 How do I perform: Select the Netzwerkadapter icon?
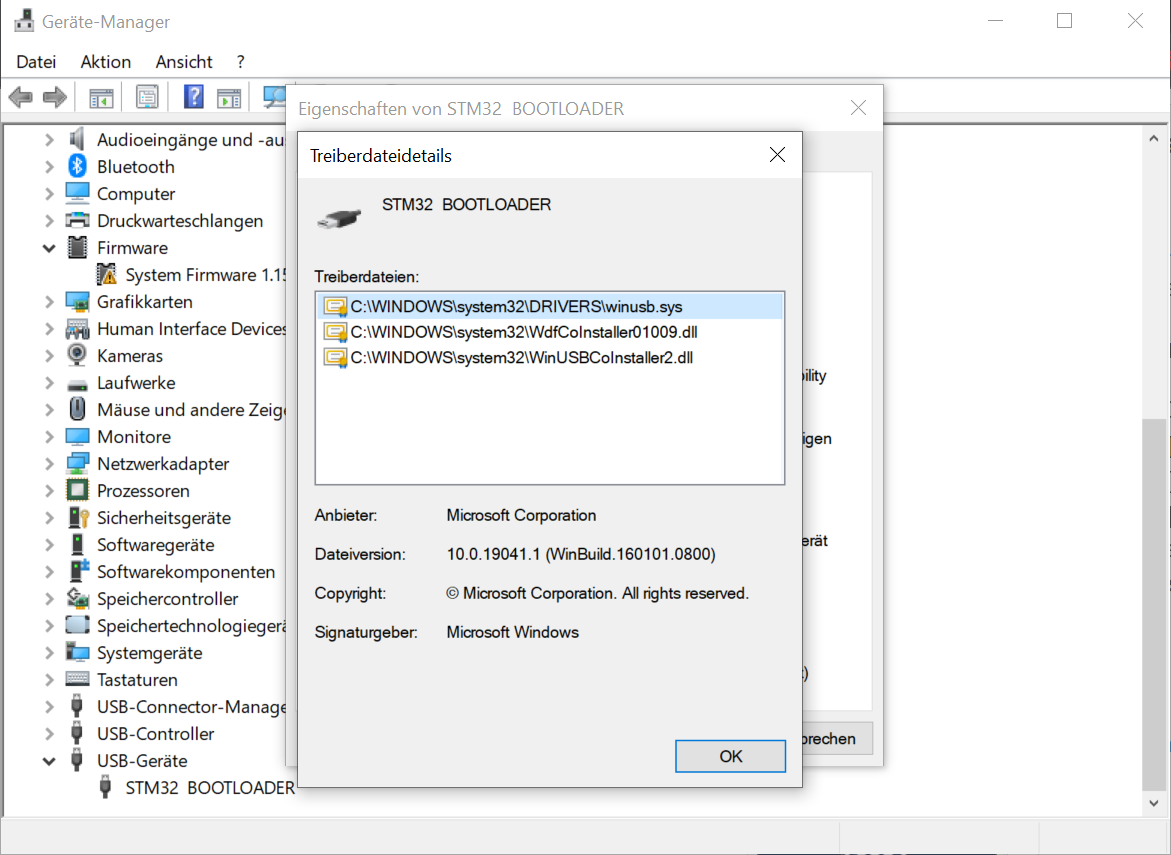pos(77,464)
